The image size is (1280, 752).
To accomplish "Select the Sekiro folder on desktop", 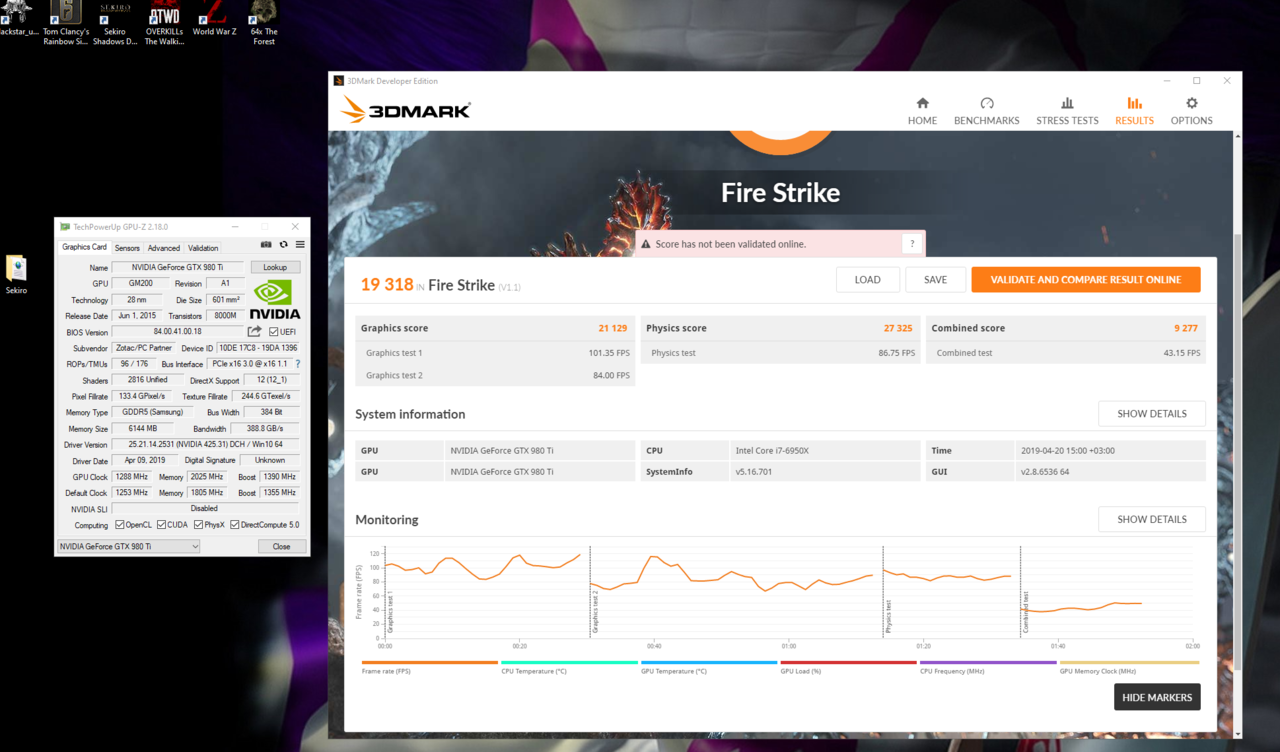I will 16,274.
